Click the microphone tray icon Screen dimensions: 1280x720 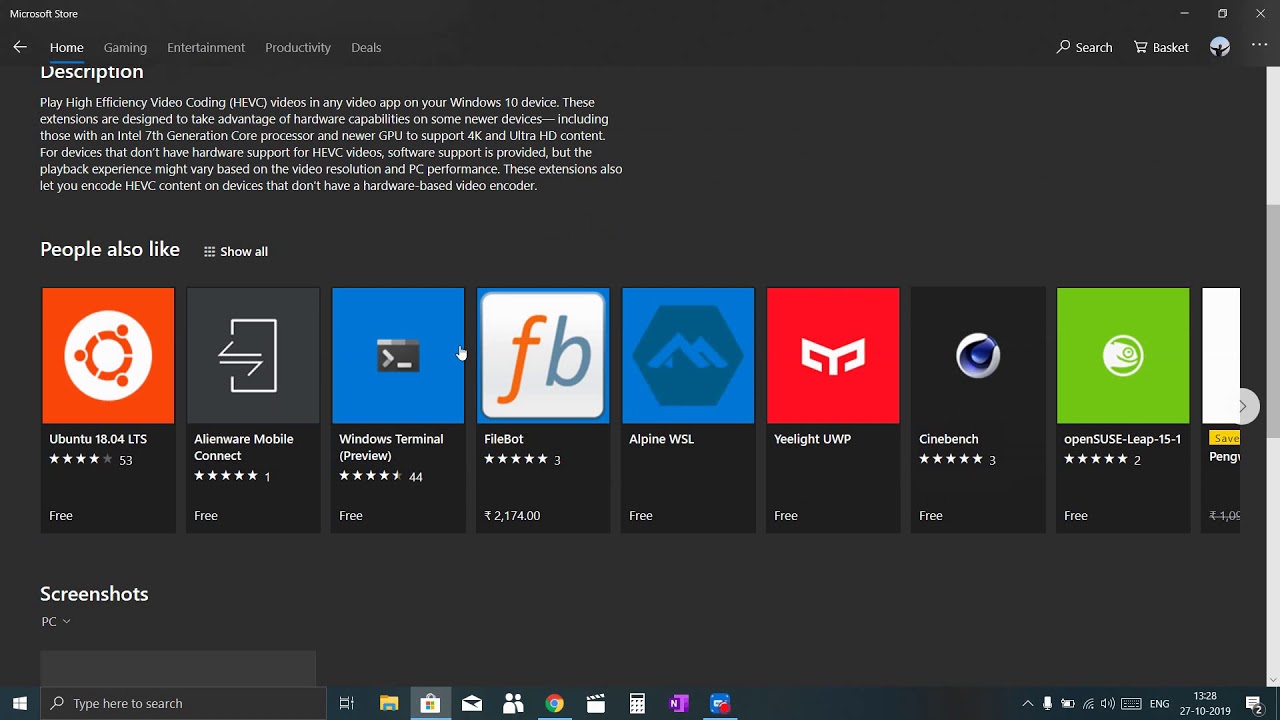[x=1047, y=703]
